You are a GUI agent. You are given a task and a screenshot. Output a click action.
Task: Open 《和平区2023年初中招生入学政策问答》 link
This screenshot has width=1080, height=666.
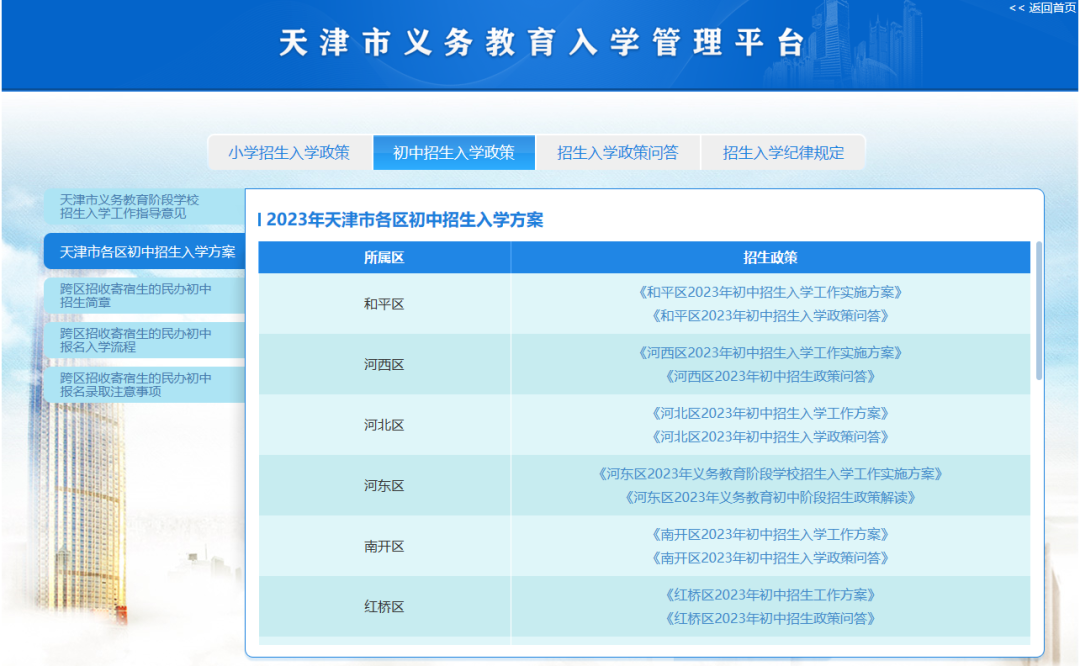point(770,315)
